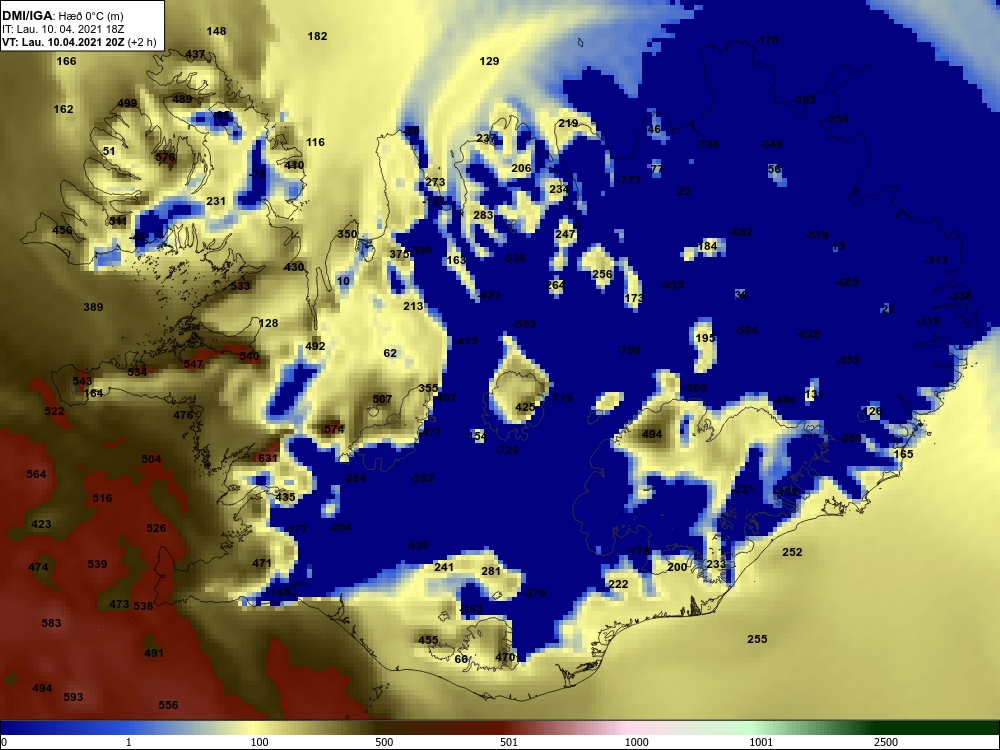The width and height of the screenshot is (1000, 750).
Task: Click the 'VT: Lau. 10.04.2021 20Z (+2 h)' line
Action: (x=79, y=42)
